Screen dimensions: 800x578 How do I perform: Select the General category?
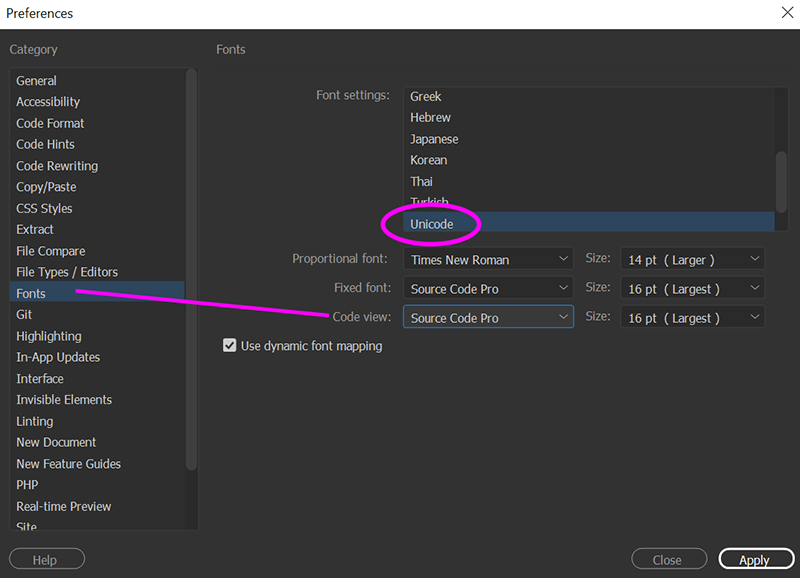pyautogui.click(x=97, y=81)
